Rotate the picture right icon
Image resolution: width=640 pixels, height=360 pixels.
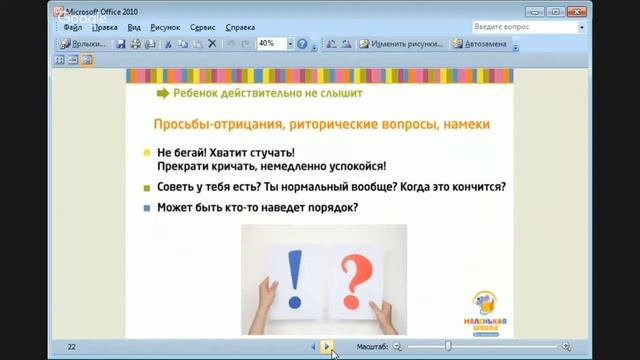click(347, 44)
